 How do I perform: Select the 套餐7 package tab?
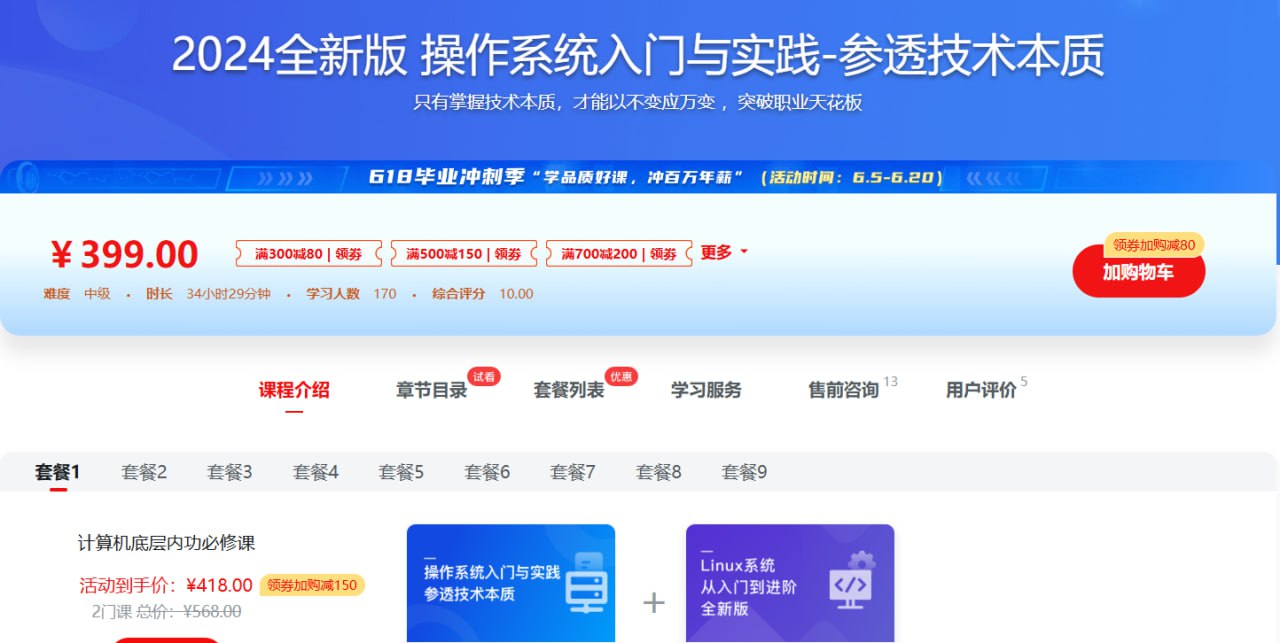point(573,472)
